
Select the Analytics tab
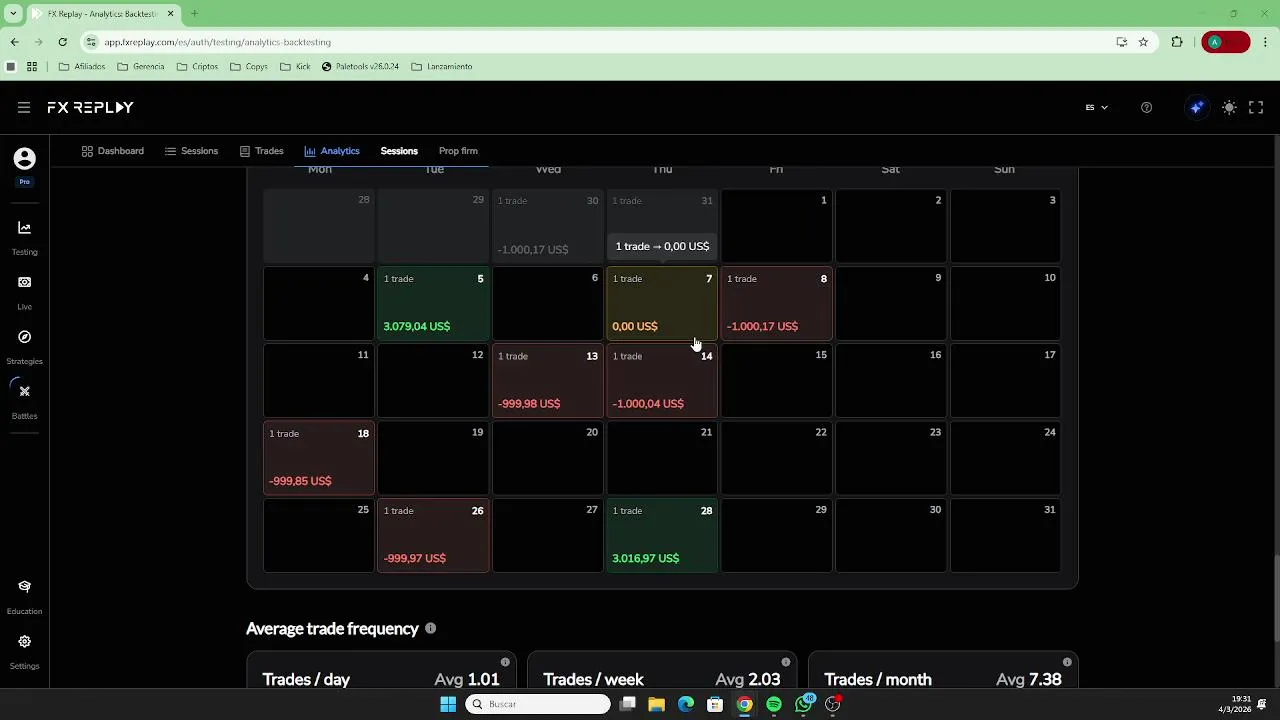click(x=332, y=151)
